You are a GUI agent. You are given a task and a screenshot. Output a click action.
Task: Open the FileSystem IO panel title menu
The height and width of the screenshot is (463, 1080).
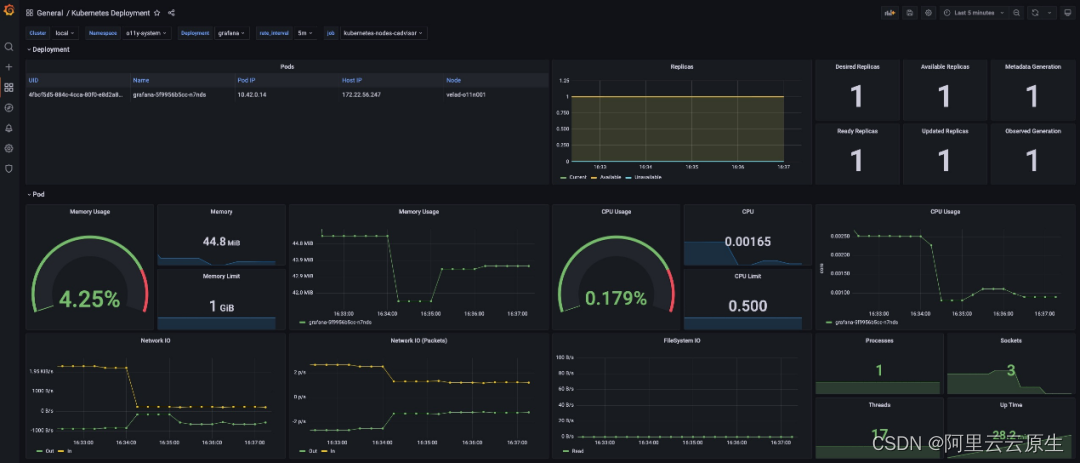(x=682, y=340)
